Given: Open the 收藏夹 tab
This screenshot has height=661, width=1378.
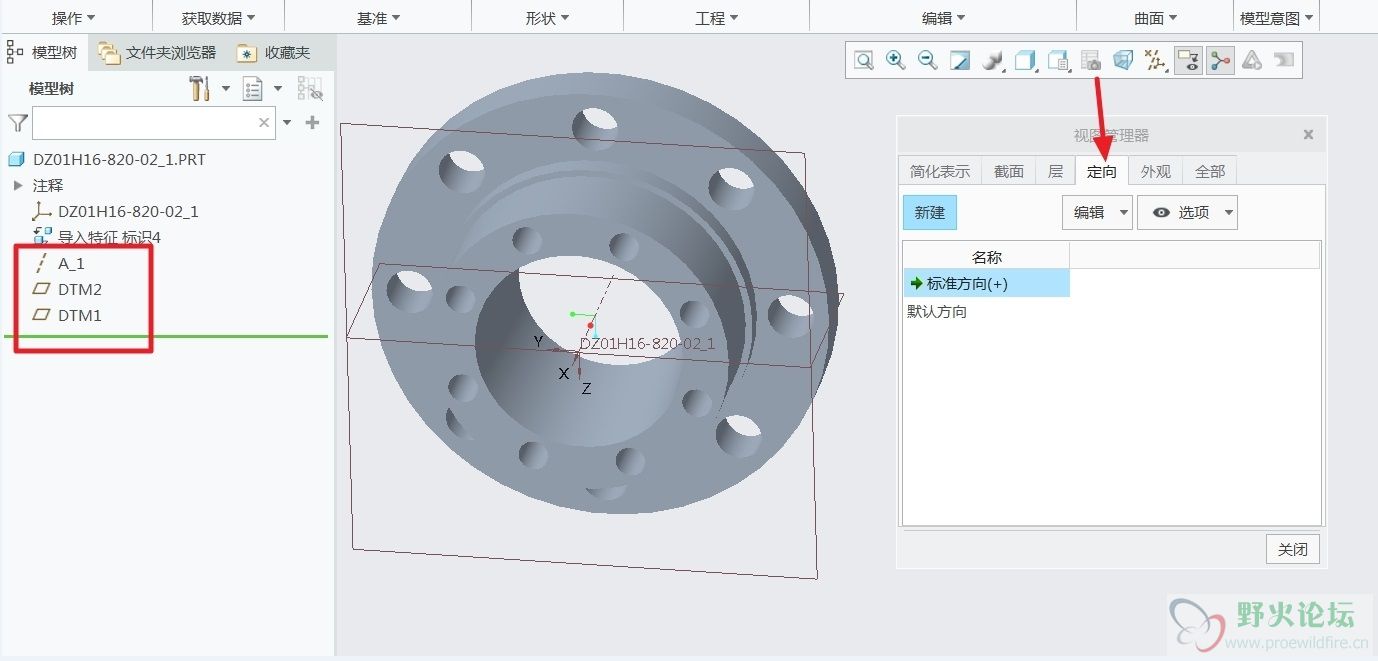Looking at the screenshot, I should pos(276,52).
